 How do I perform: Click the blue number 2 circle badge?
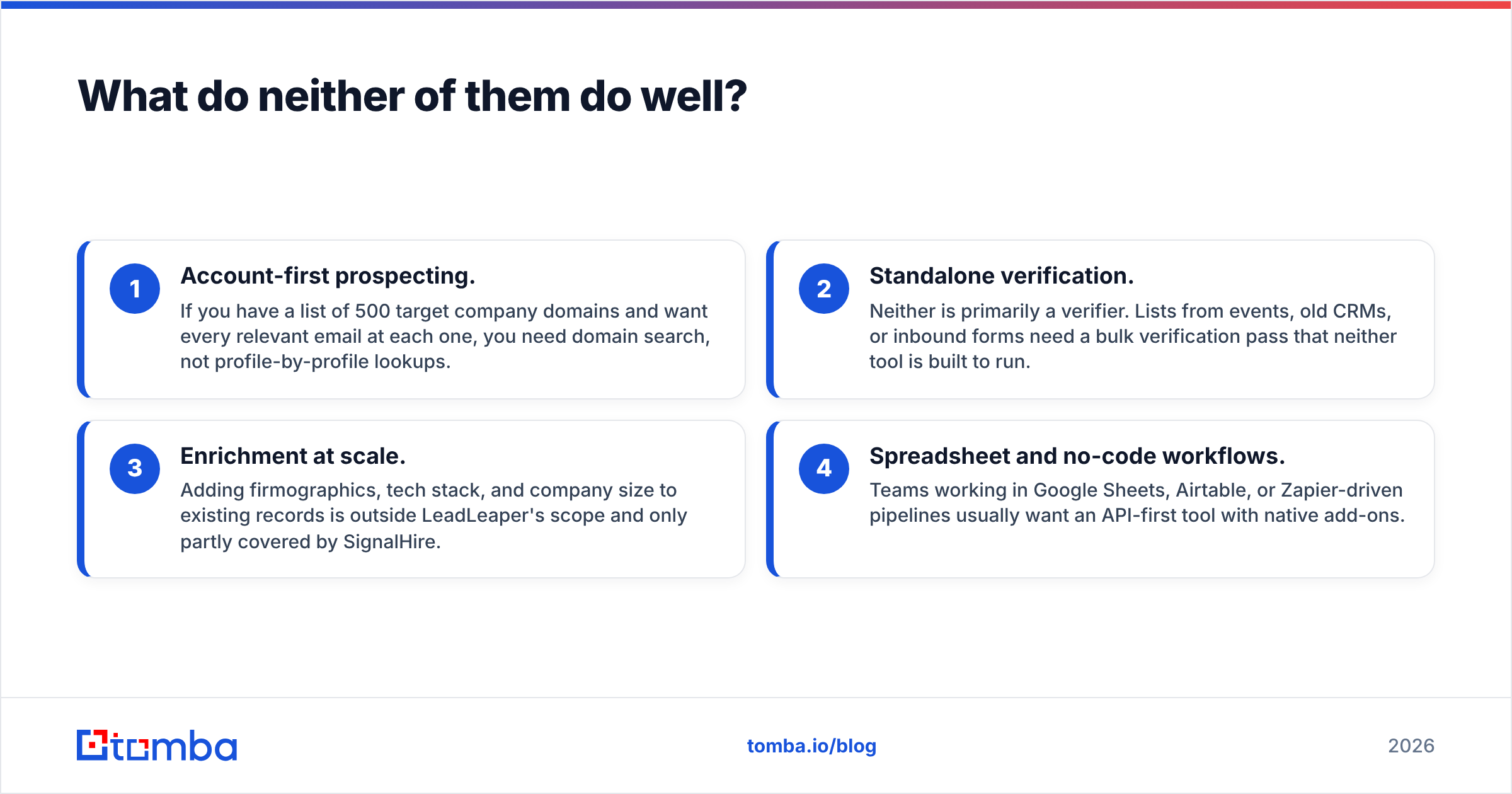click(824, 289)
